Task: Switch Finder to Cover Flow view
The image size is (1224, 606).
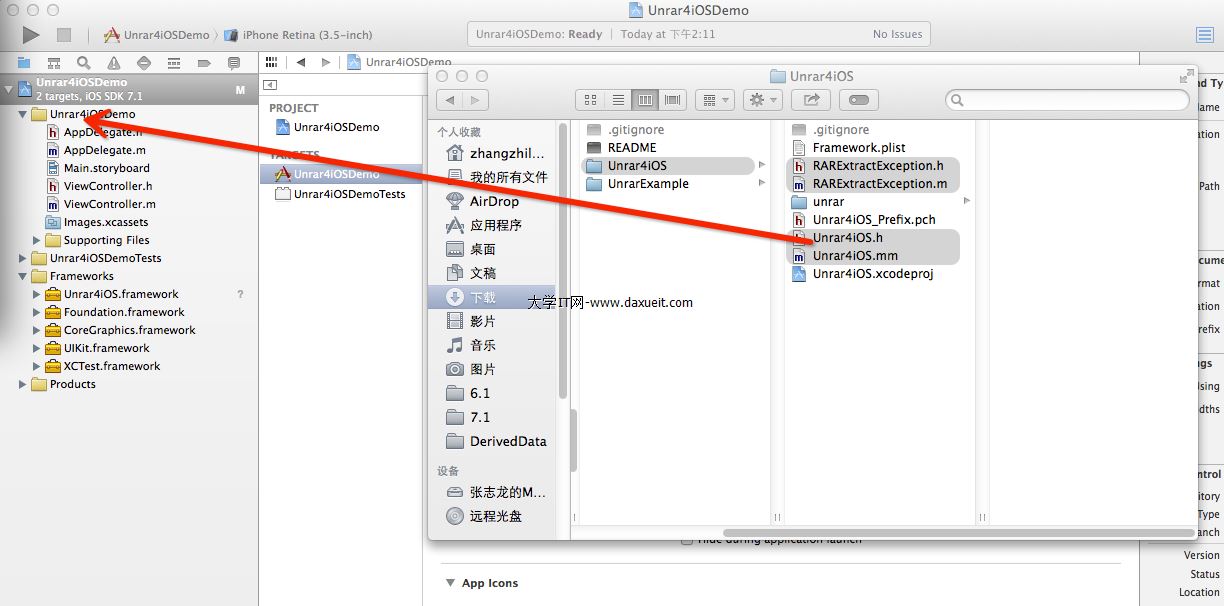Action: coord(672,99)
